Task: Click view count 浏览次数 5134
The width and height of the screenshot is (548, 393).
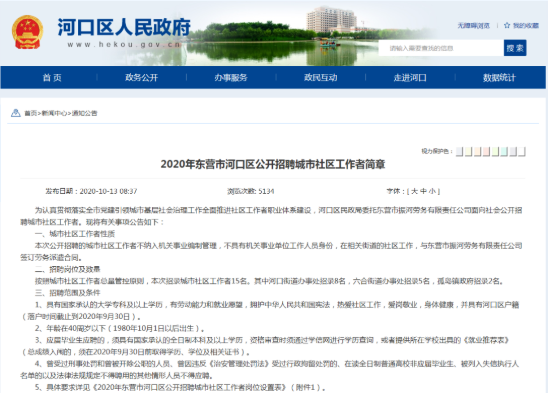Action: click(x=251, y=191)
